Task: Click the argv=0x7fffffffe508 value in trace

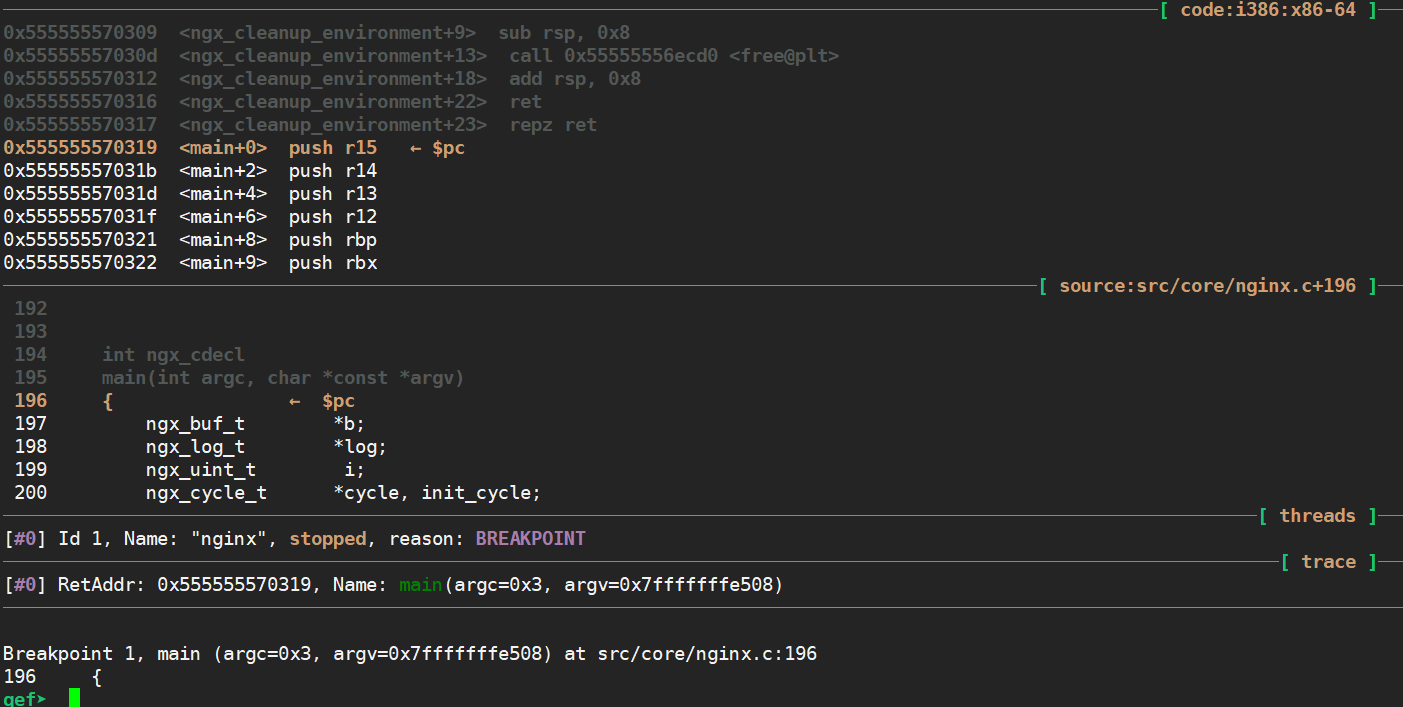Action: pos(669,585)
